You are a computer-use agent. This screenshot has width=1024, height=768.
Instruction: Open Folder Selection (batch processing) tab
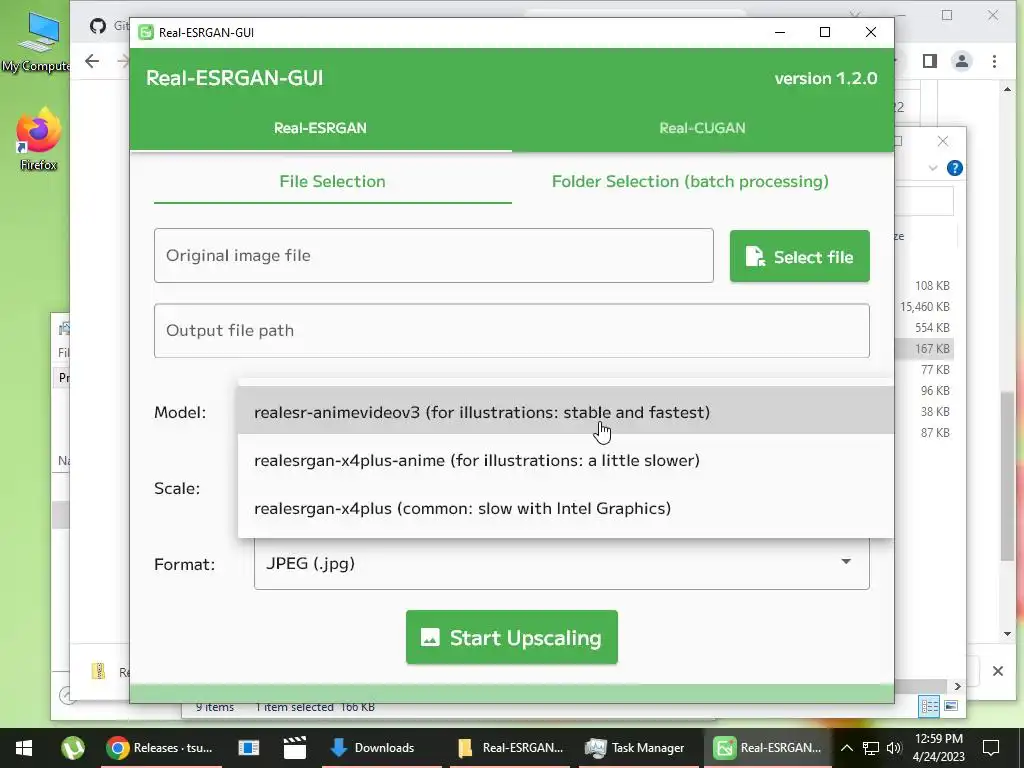[690, 182]
